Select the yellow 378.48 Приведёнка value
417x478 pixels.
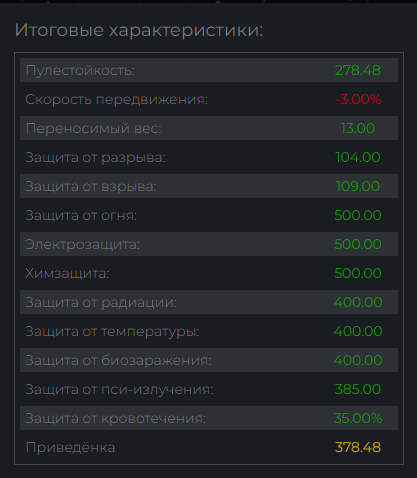coord(358,447)
